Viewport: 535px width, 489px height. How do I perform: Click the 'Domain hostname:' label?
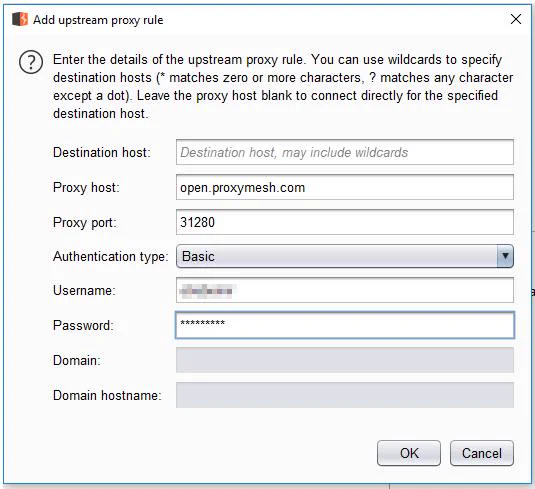point(107,395)
